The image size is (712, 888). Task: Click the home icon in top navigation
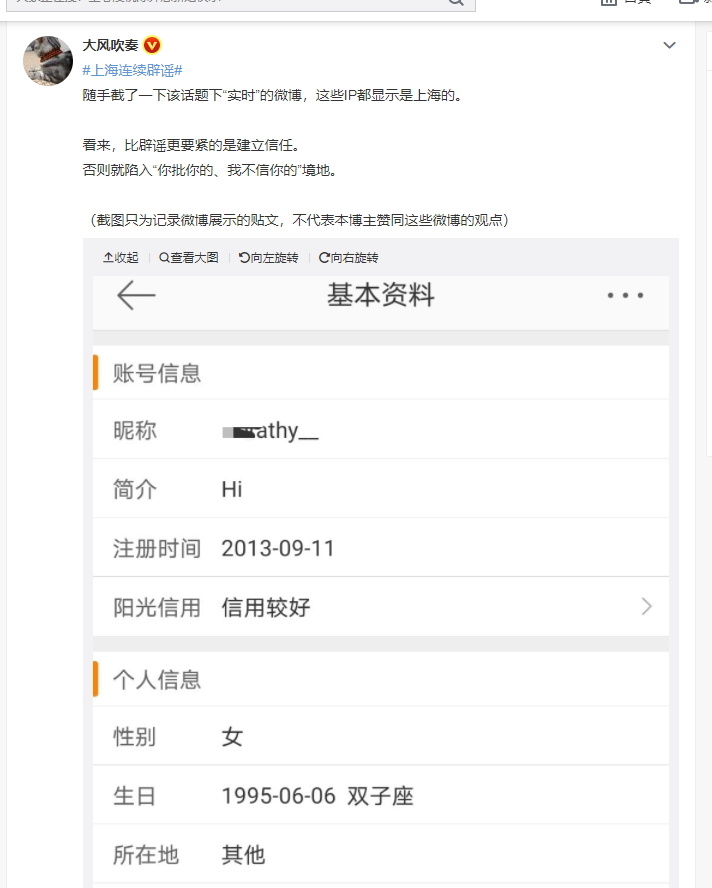pos(608,2)
